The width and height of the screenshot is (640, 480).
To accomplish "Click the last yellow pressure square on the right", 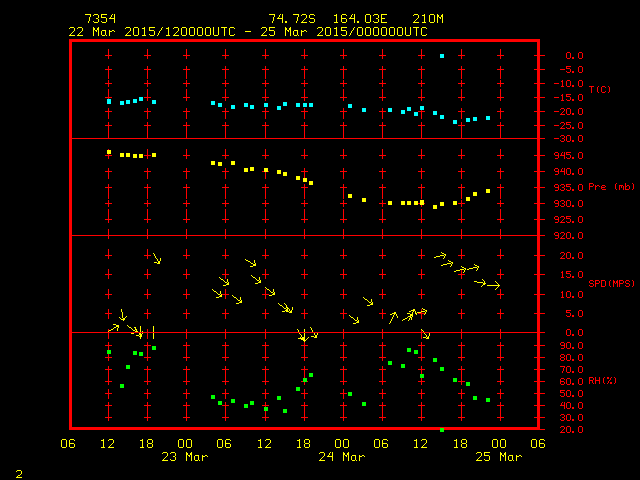I will coord(488,191).
